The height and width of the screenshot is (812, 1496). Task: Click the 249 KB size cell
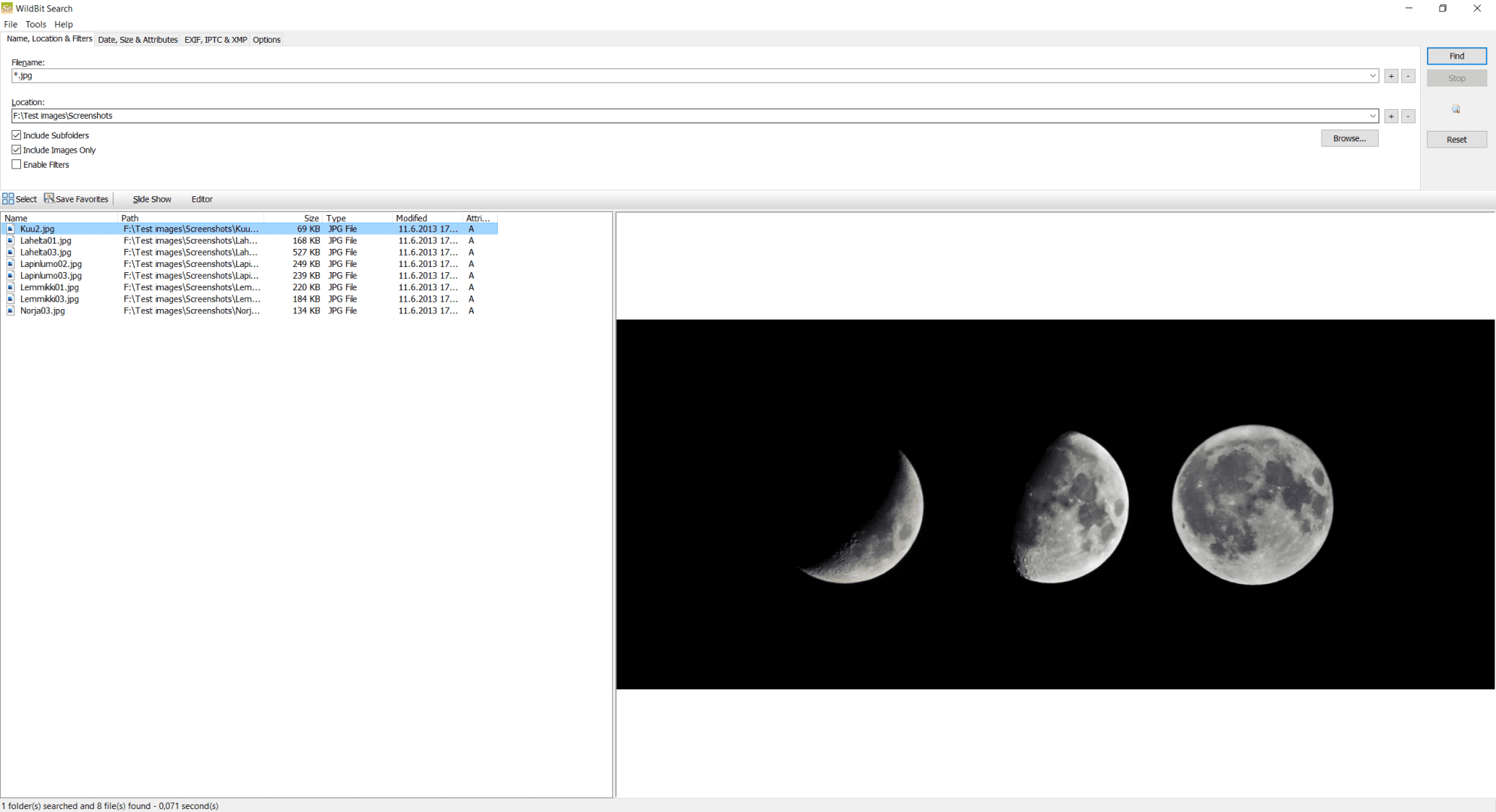(306, 264)
